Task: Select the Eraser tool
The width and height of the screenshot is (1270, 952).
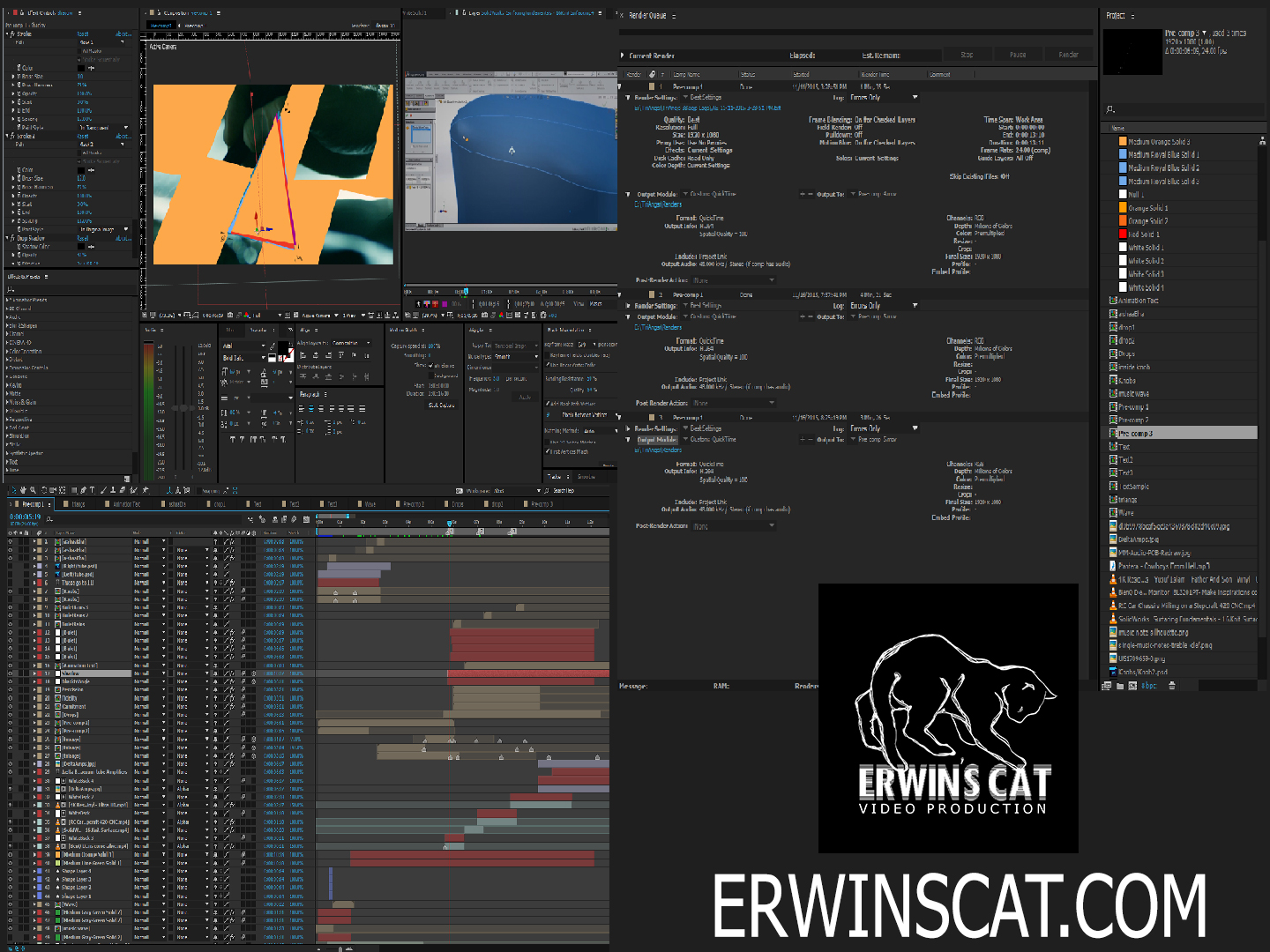Action: coord(123,490)
